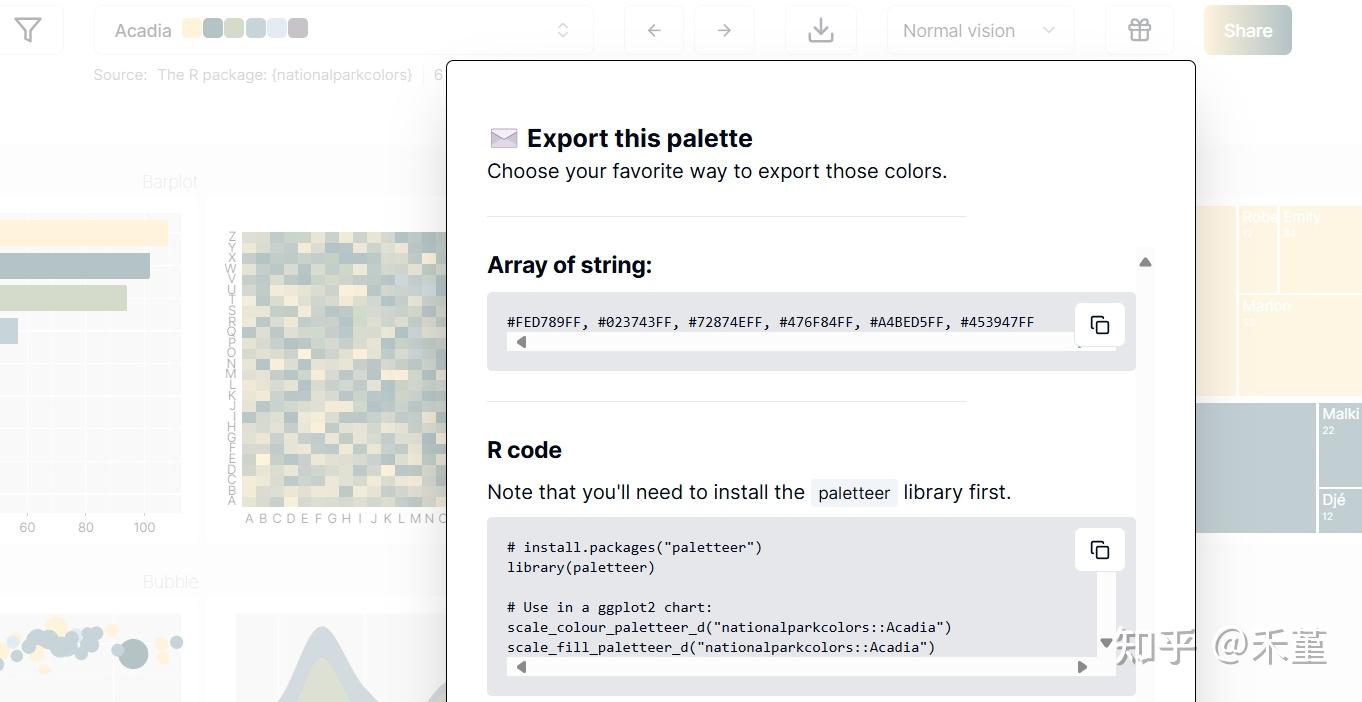Click the download export icon
Screen dimensions: 1362x702
coord(821,31)
